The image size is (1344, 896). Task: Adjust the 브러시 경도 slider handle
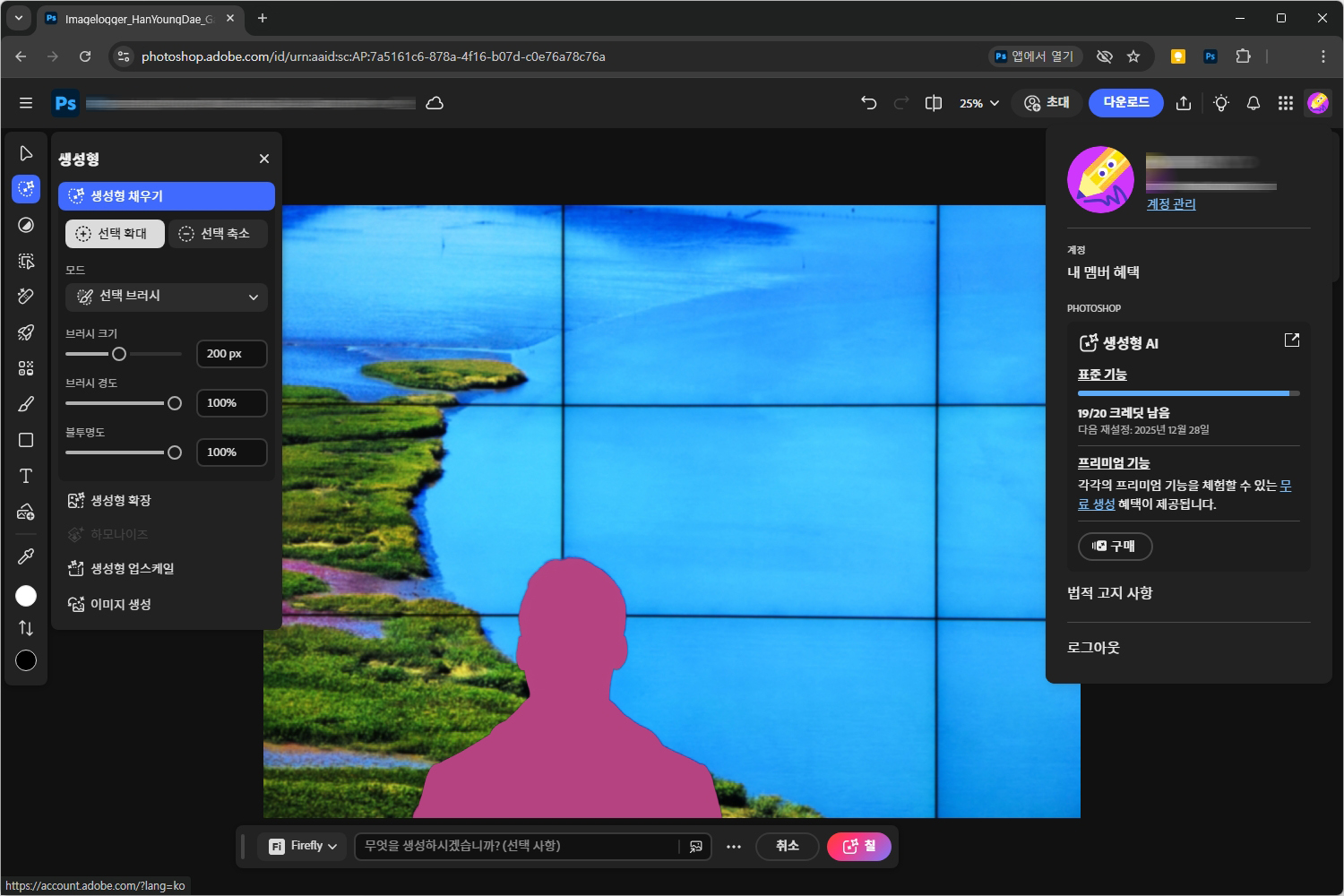[x=175, y=403]
